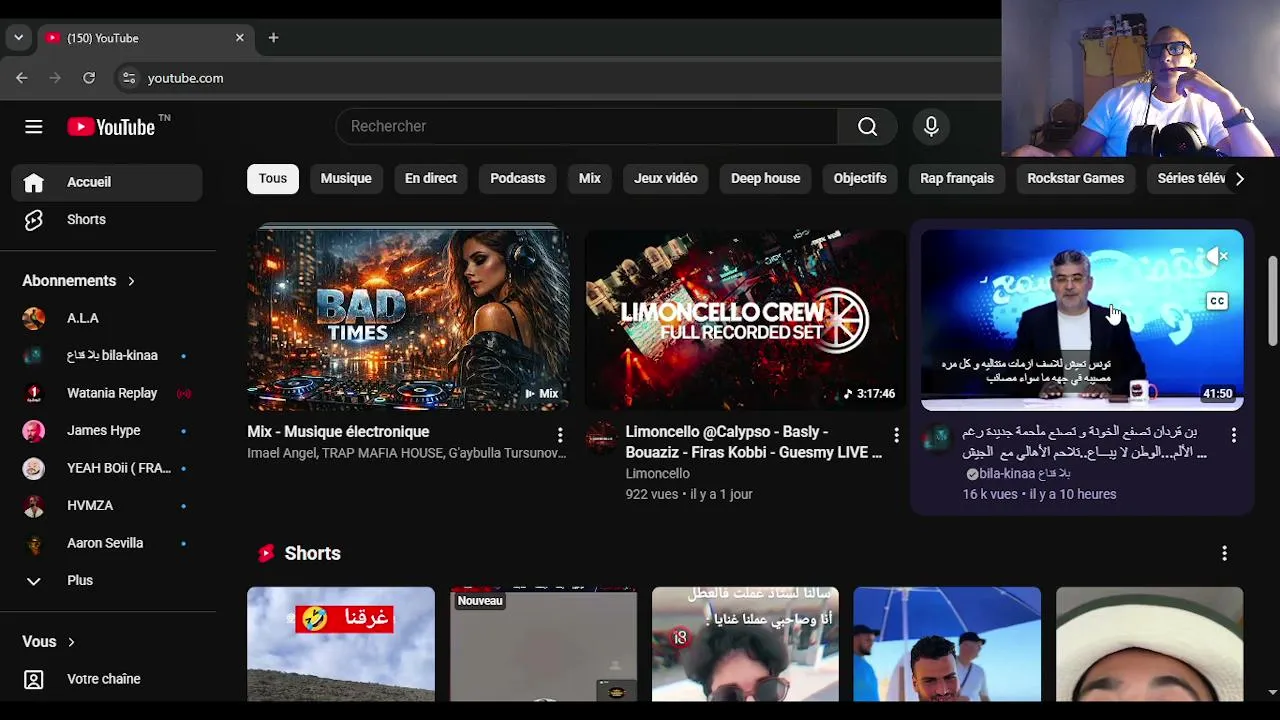Open Shorts from the sidebar
This screenshot has width=1280, height=720.
[107, 219]
